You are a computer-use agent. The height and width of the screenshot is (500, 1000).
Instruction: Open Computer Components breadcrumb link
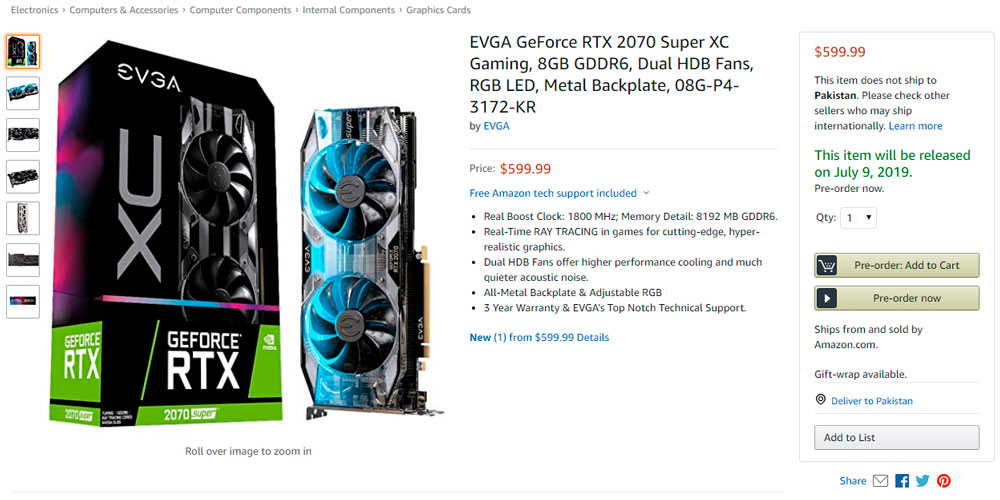click(240, 10)
